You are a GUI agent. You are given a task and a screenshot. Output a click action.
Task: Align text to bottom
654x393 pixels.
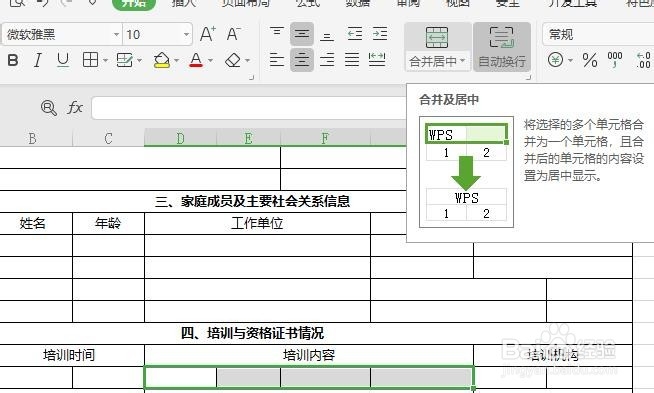[x=327, y=36]
